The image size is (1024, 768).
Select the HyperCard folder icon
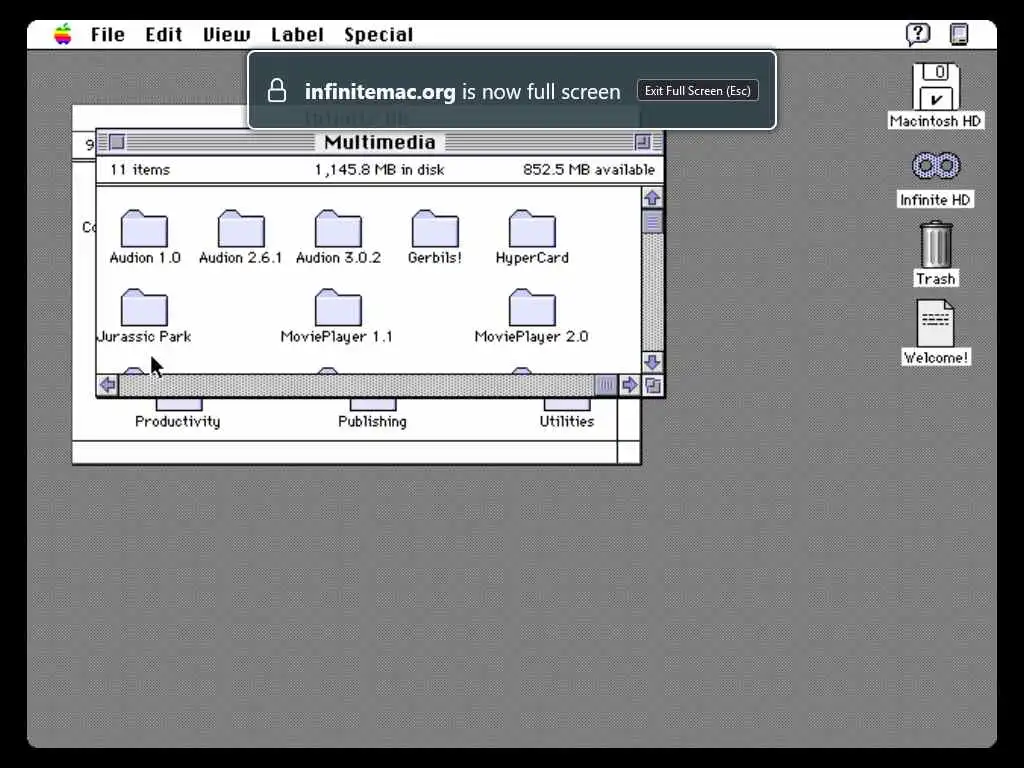[x=532, y=229]
